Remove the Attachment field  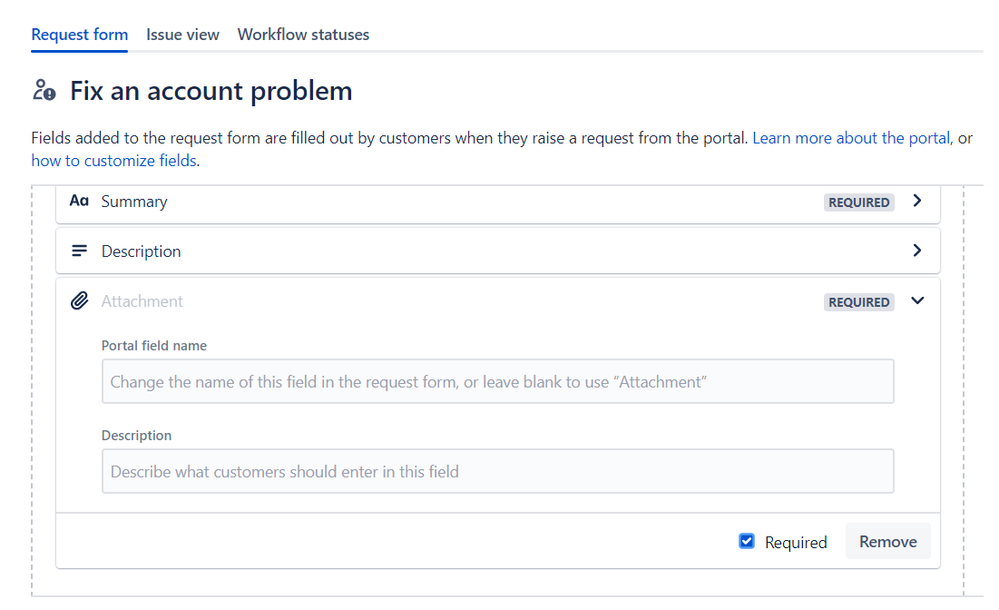pos(888,542)
